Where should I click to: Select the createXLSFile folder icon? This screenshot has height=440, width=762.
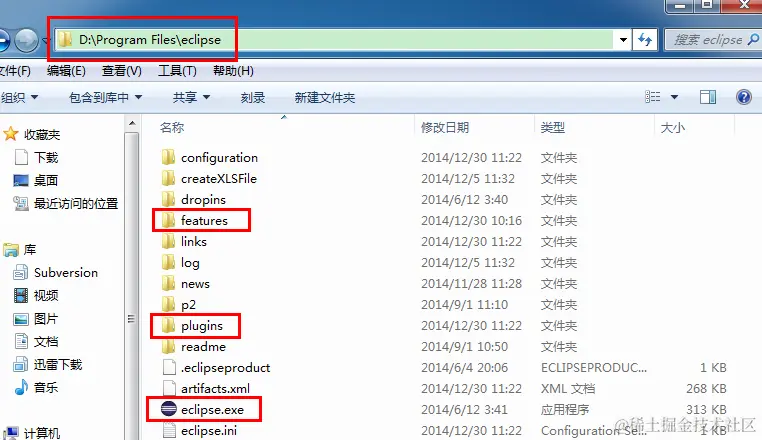click(168, 178)
